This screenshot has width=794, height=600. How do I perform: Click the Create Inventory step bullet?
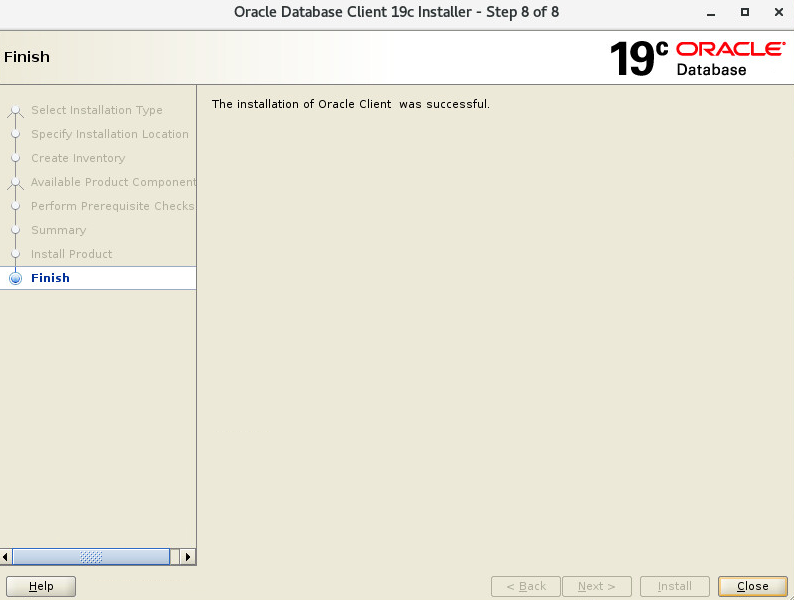point(16,158)
